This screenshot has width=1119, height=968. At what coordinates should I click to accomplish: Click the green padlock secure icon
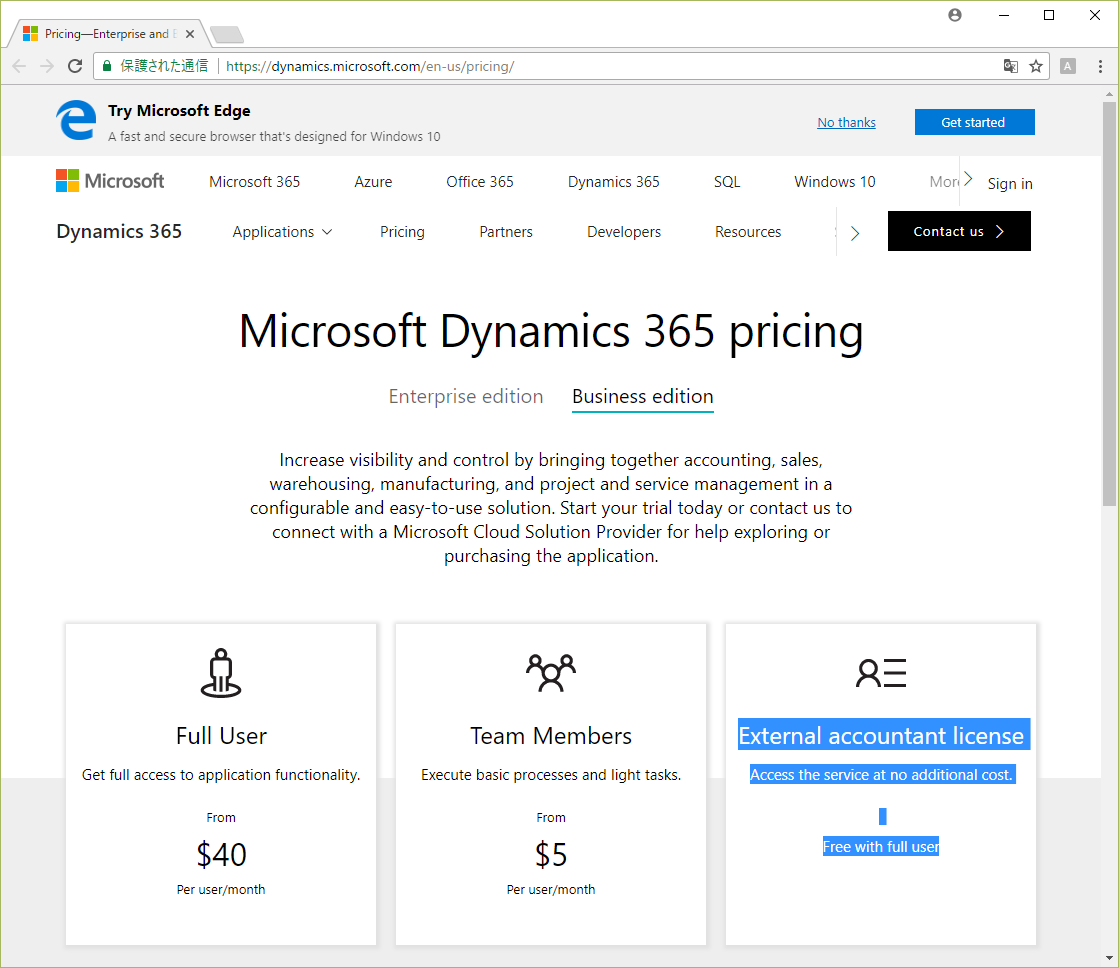click(x=107, y=66)
